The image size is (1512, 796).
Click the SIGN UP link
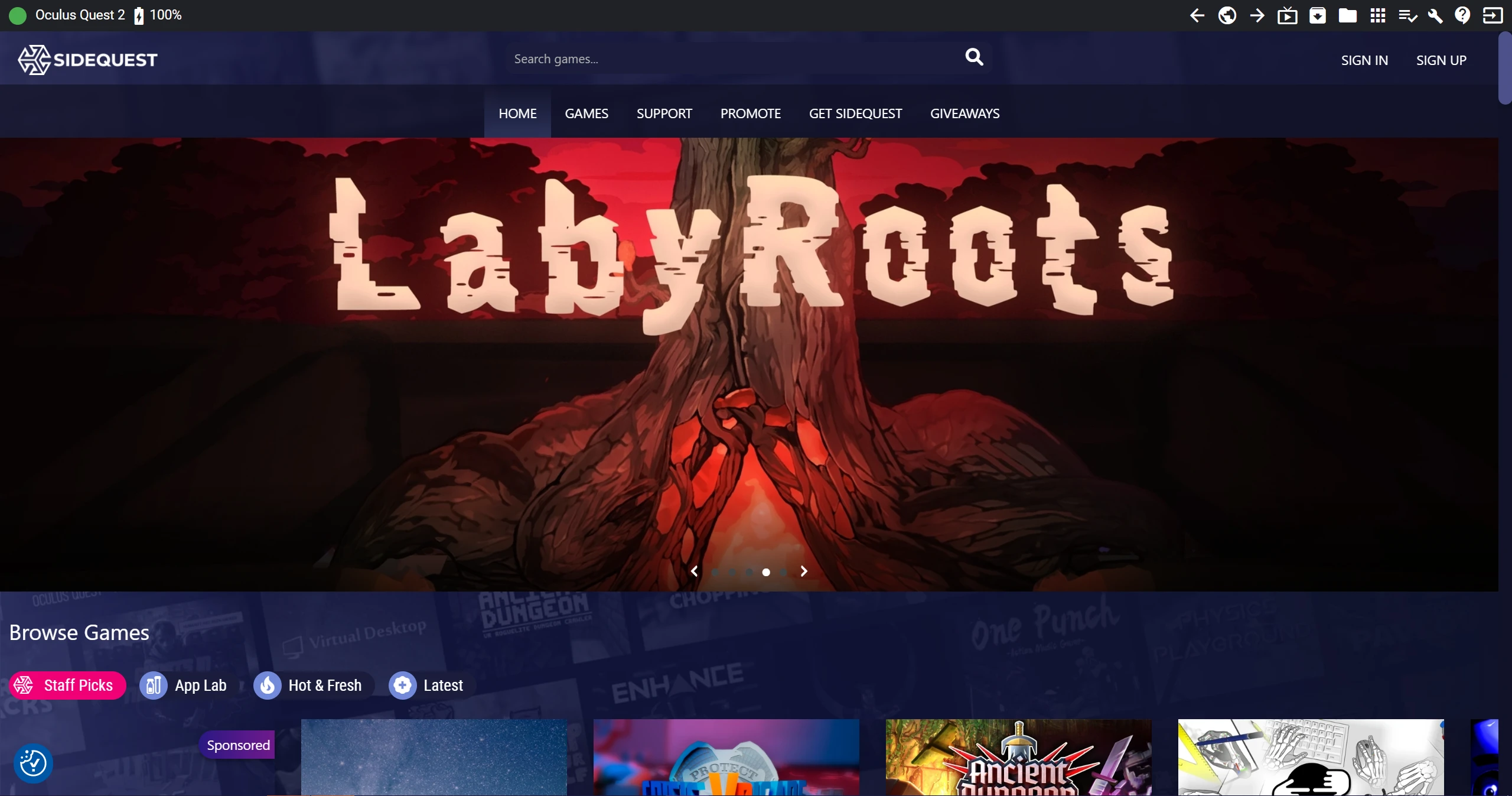coord(1441,60)
